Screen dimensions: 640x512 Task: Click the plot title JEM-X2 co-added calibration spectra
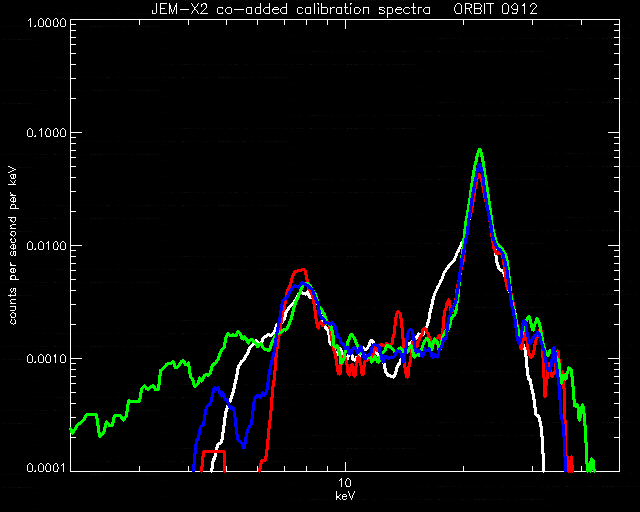(x=291, y=9)
